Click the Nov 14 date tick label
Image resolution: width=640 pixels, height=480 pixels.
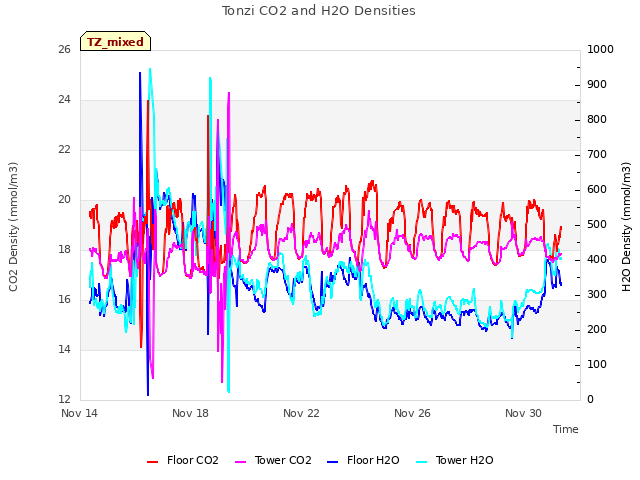(79, 413)
